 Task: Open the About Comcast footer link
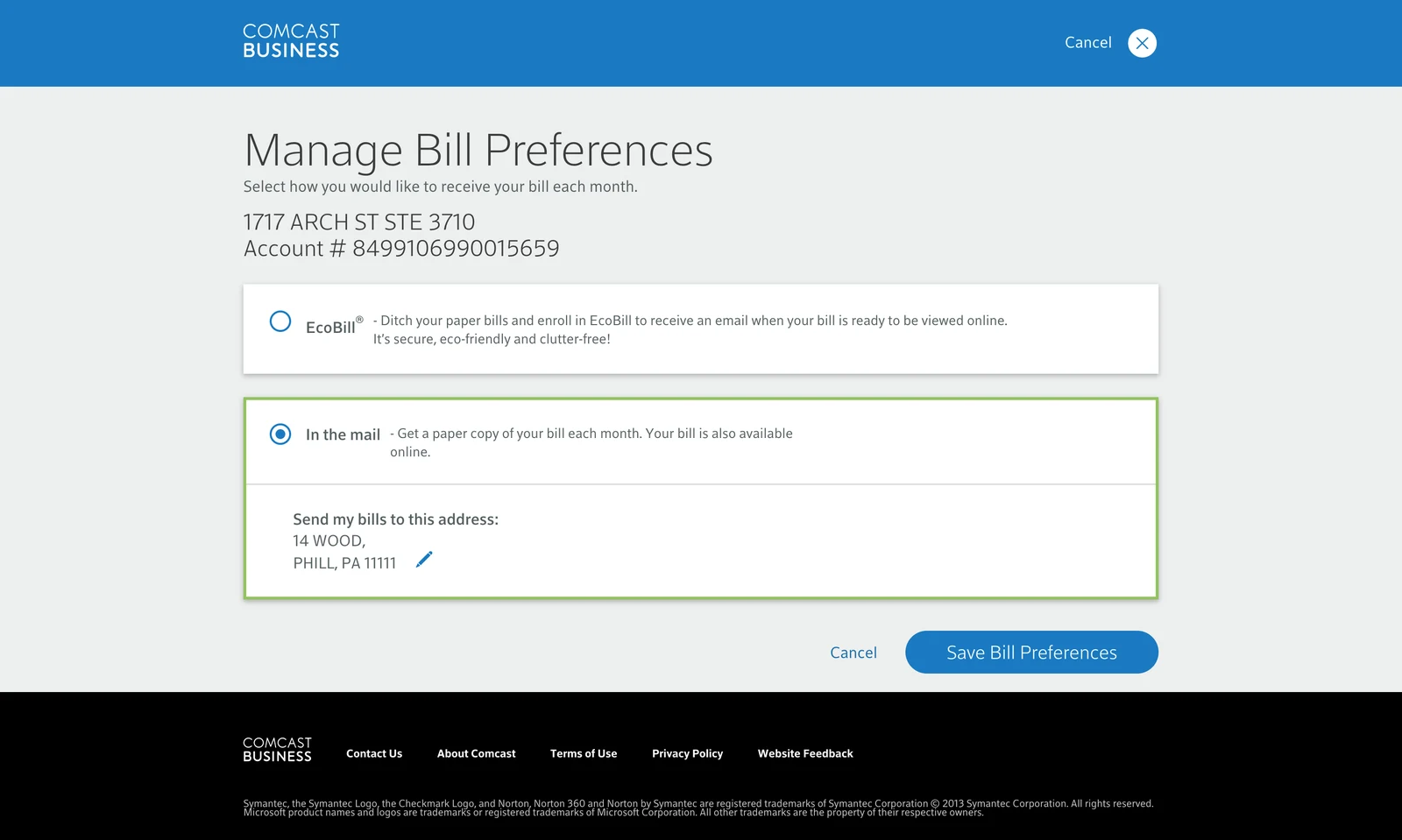pos(477,753)
